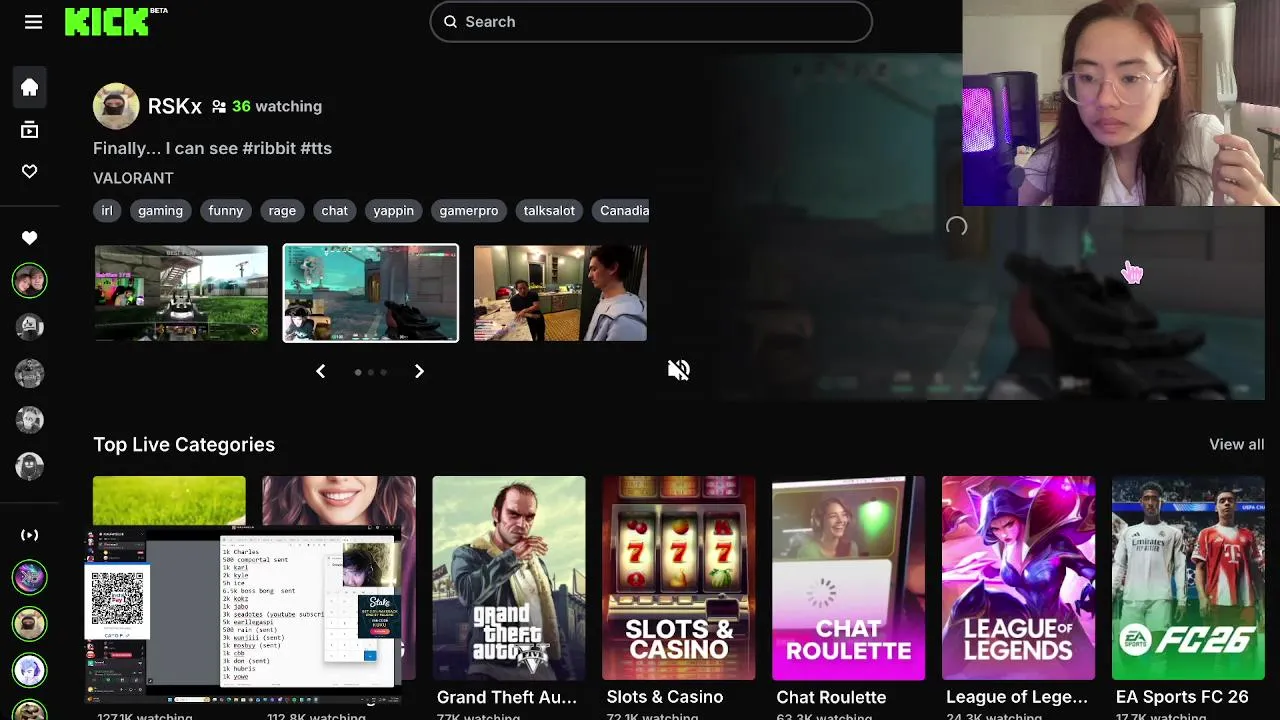Select the Canadia tag
The width and height of the screenshot is (1280, 720).
620,210
